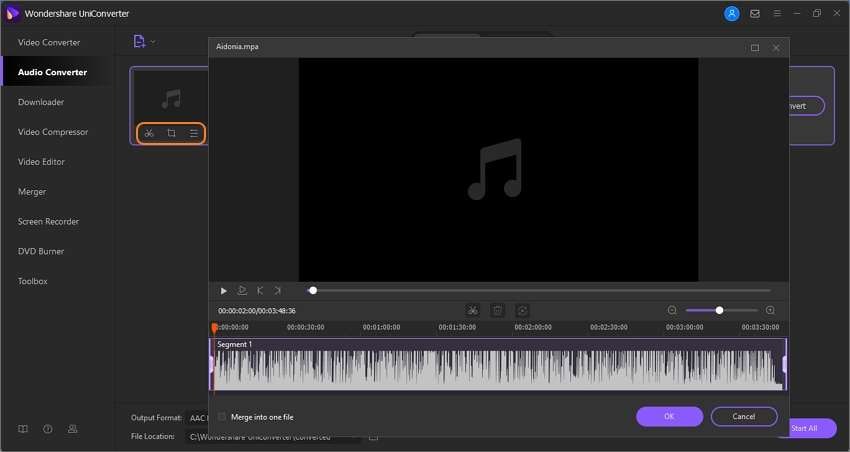Click the help question icon in sidebar footer
Viewport: 850px width, 452px height.
click(x=48, y=429)
